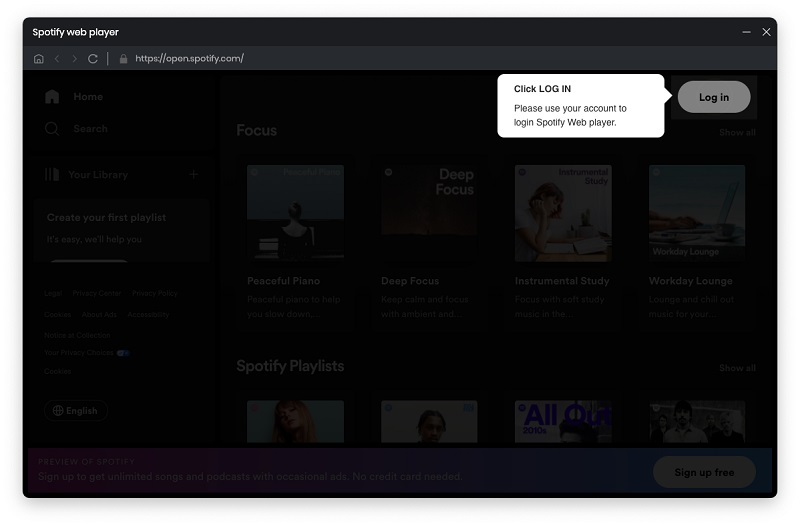
Task: Open the Notice at Collection link
Action: [77, 335]
